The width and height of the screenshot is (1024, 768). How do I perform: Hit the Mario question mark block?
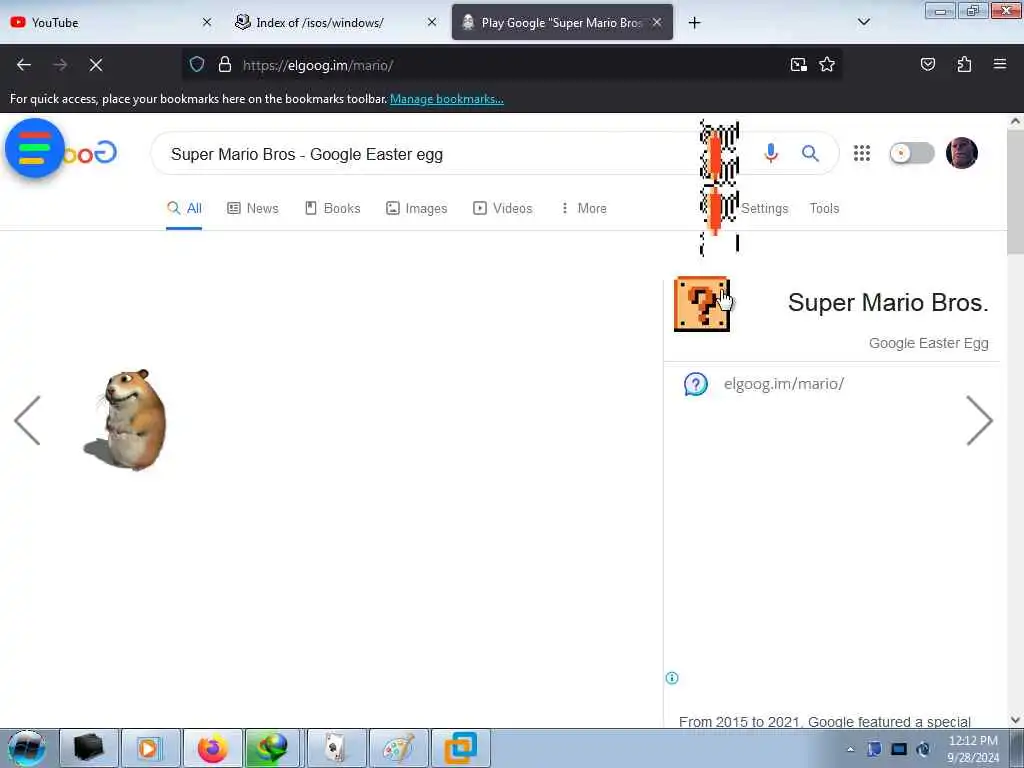(701, 304)
